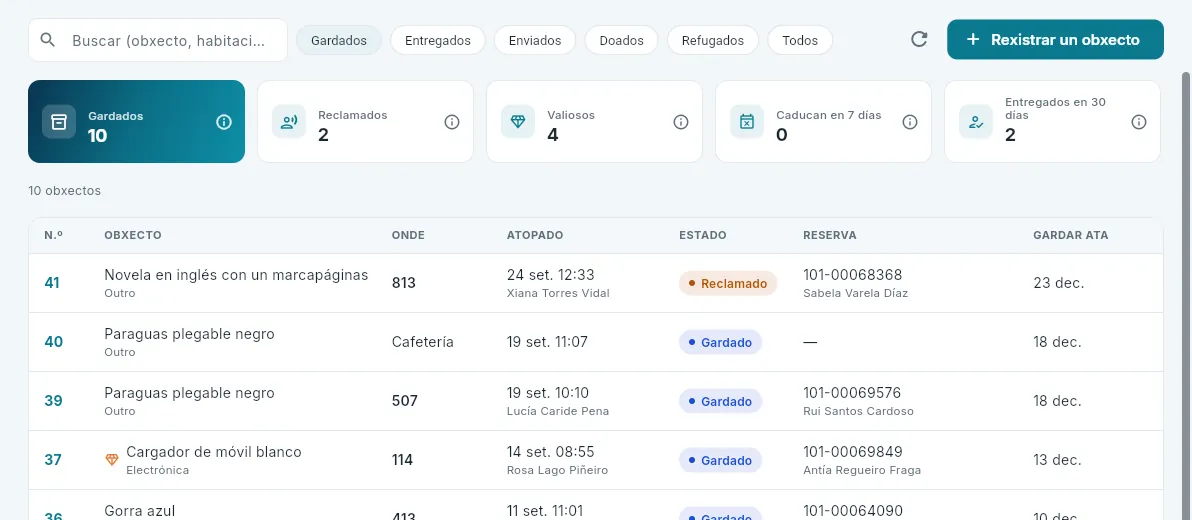Viewport: 1192px width, 520px height.
Task: Click Gardado badge in Cafetería row
Action: (720, 342)
